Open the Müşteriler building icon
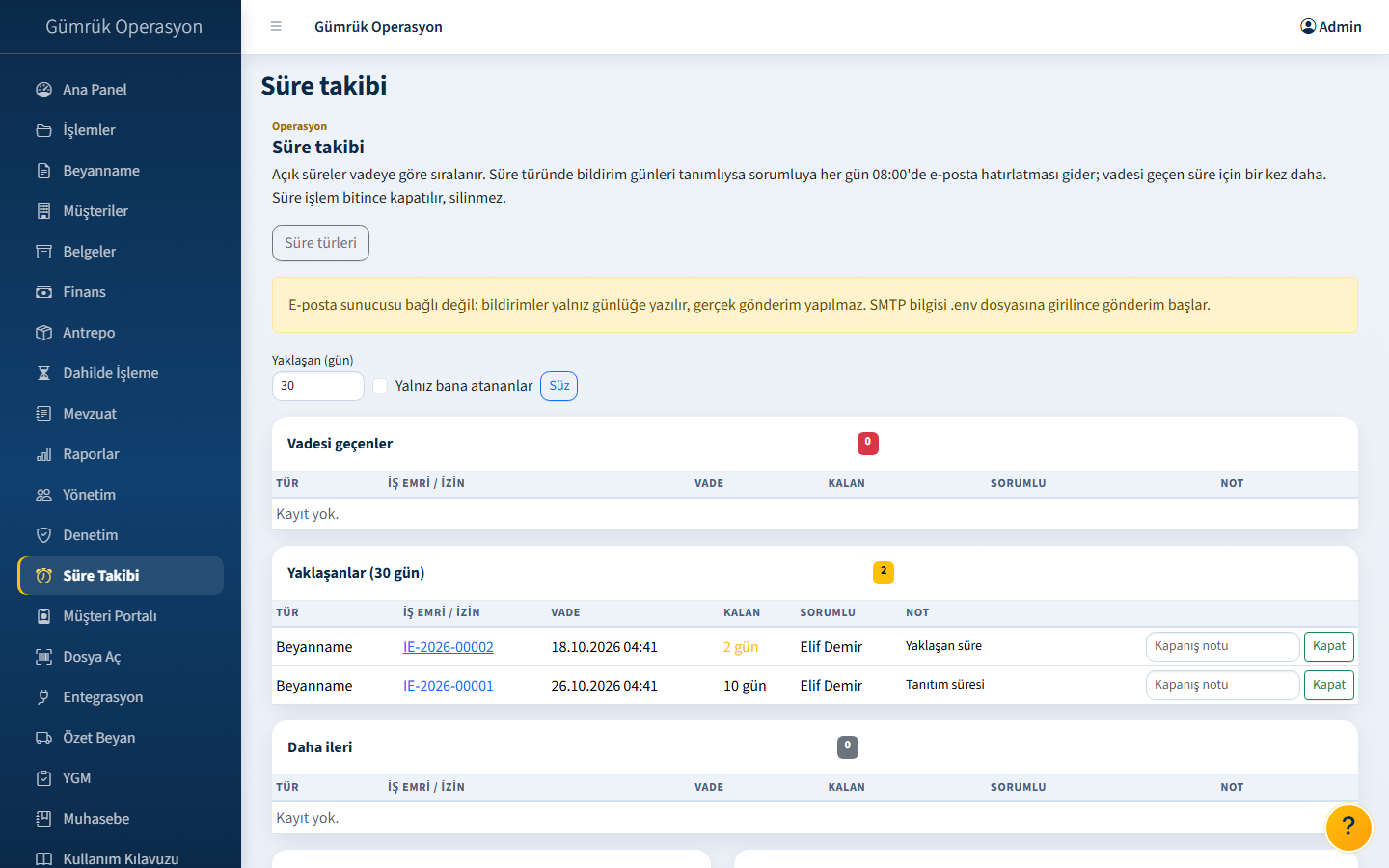Screen dimensions: 1389x868 (43, 211)
